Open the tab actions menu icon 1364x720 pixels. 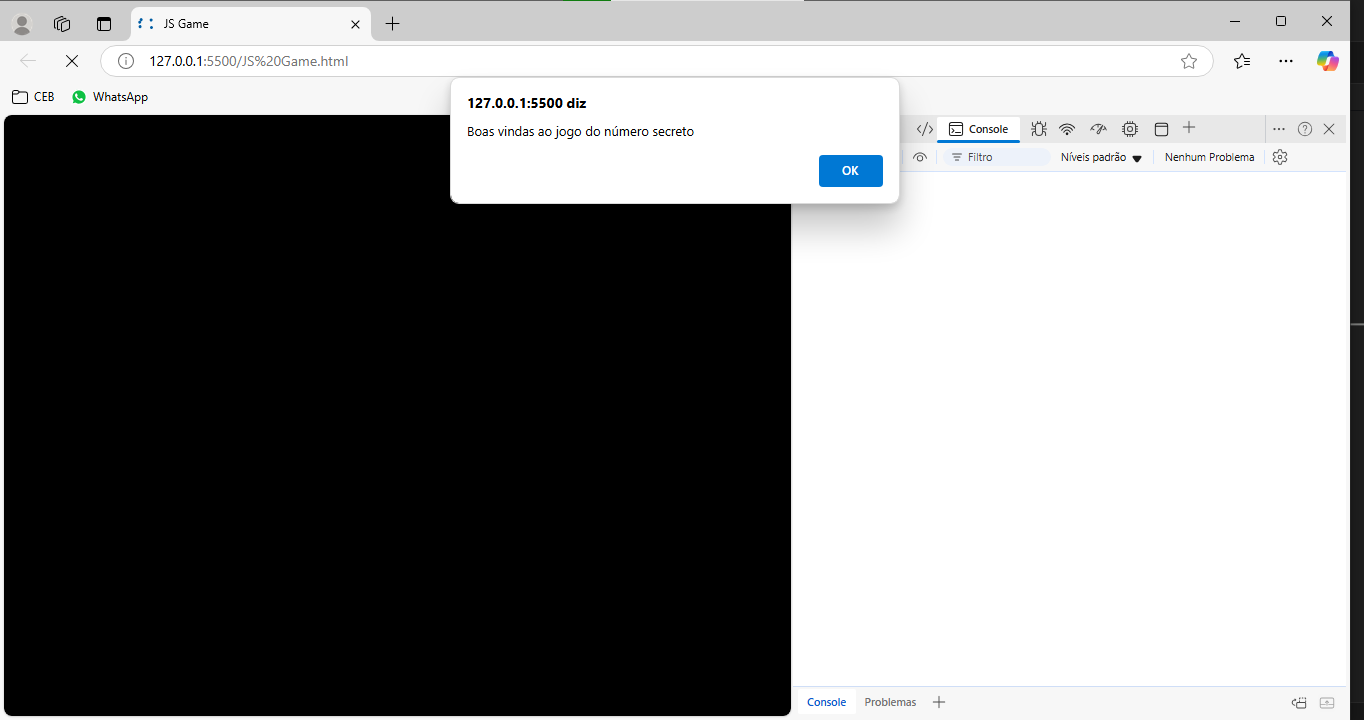coord(104,24)
